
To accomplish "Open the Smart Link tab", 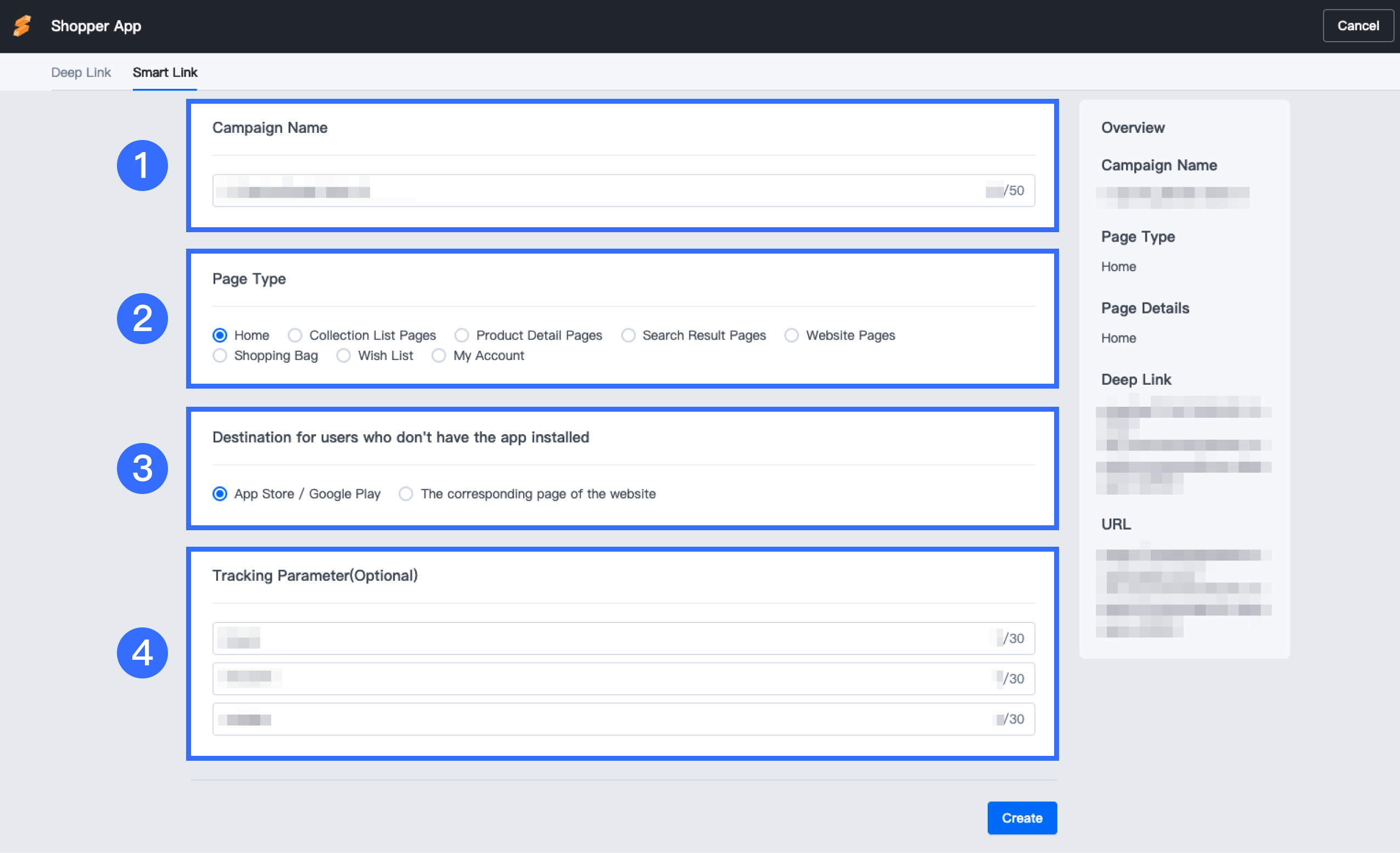I will pos(165,72).
